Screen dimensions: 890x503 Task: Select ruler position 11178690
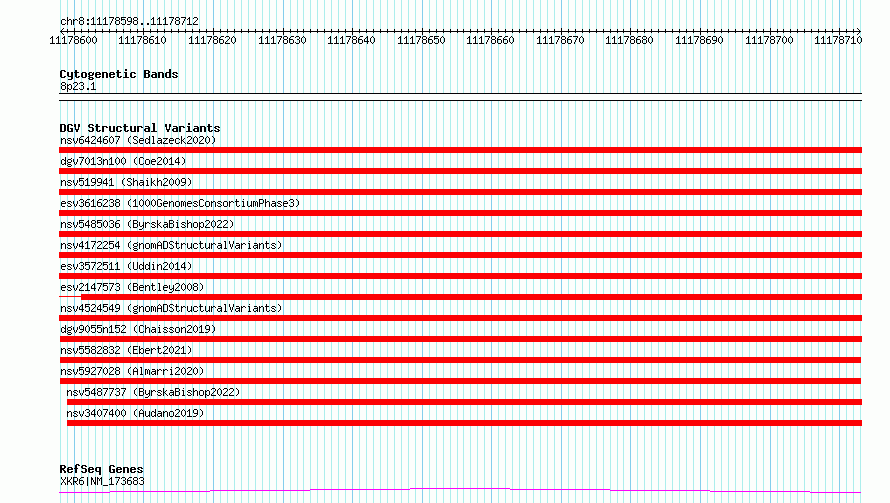point(699,40)
